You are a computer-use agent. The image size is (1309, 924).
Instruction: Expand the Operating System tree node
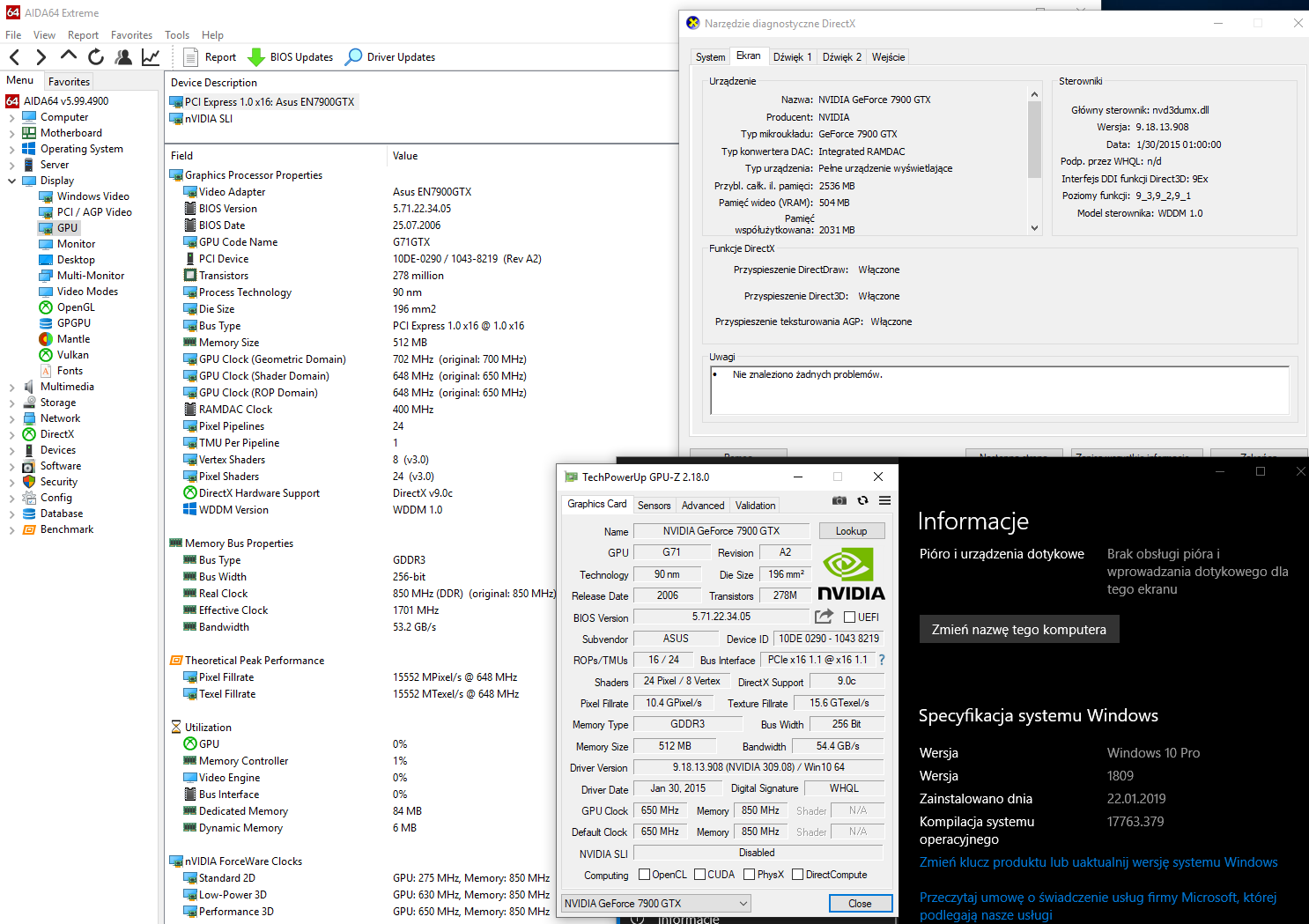pyautogui.click(x=11, y=149)
